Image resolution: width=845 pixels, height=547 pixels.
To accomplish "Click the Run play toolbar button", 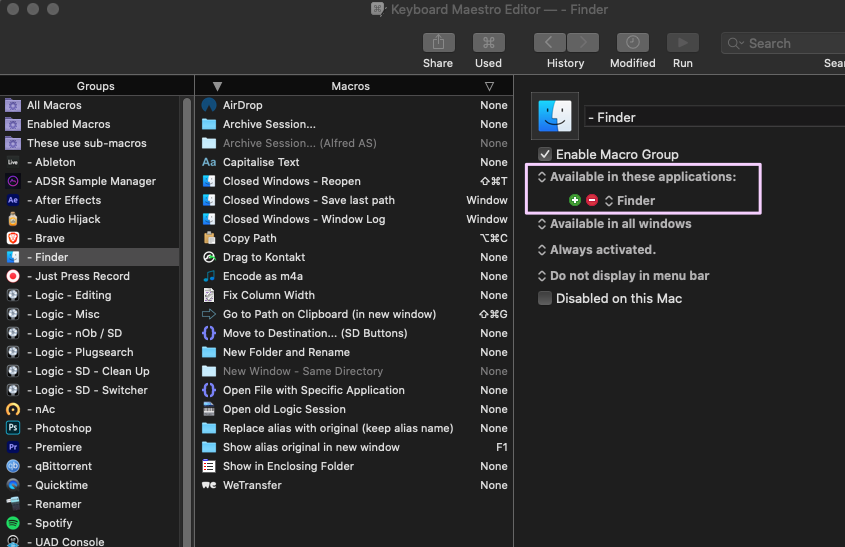I will 683,43.
